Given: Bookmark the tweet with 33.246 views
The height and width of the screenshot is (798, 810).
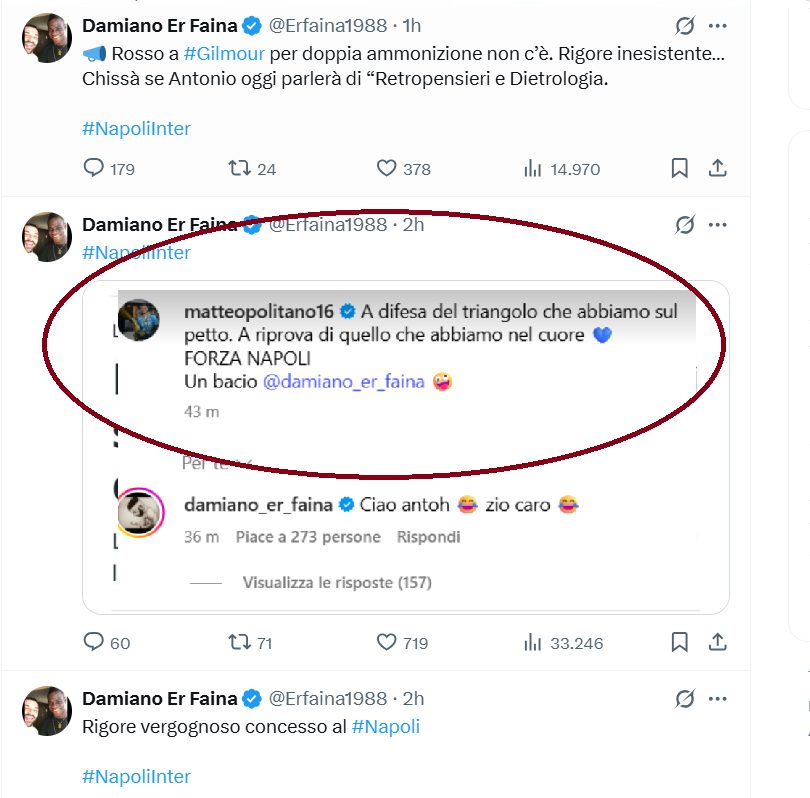Looking at the screenshot, I should [680, 642].
